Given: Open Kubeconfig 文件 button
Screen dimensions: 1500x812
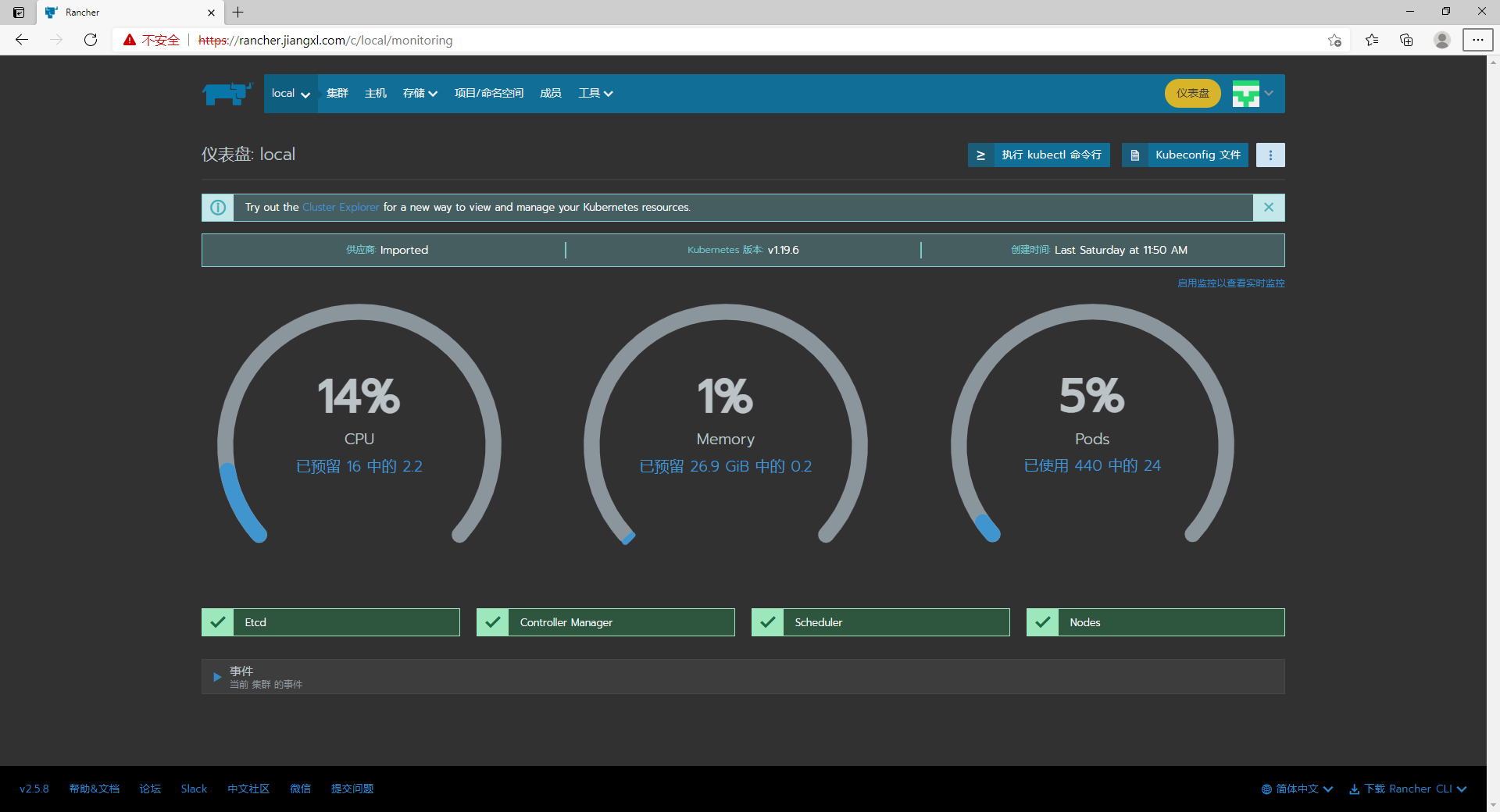Looking at the screenshot, I should click(x=1184, y=155).
